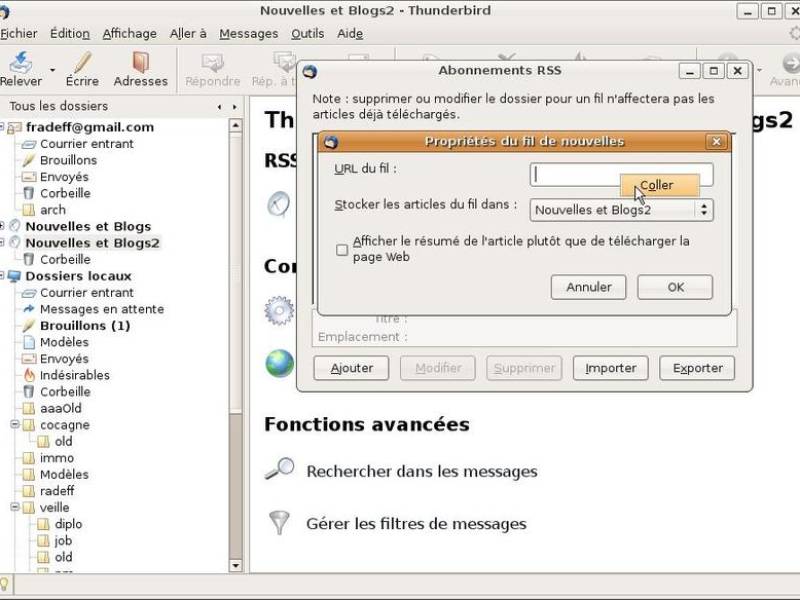Enable Afficher le résumé de l'article checkbox
Screen dimensions: 800x600
click(342, 249)
